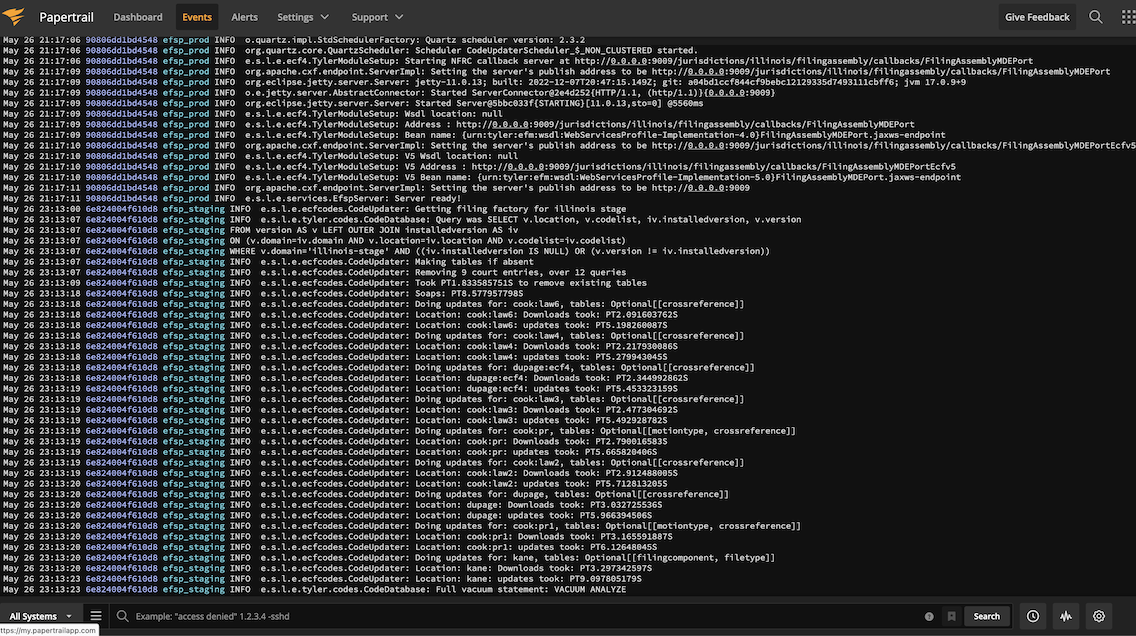Screen dimensions: 1136x636
Task: Save search with the bookmark icon
Action: coord(951,616)
